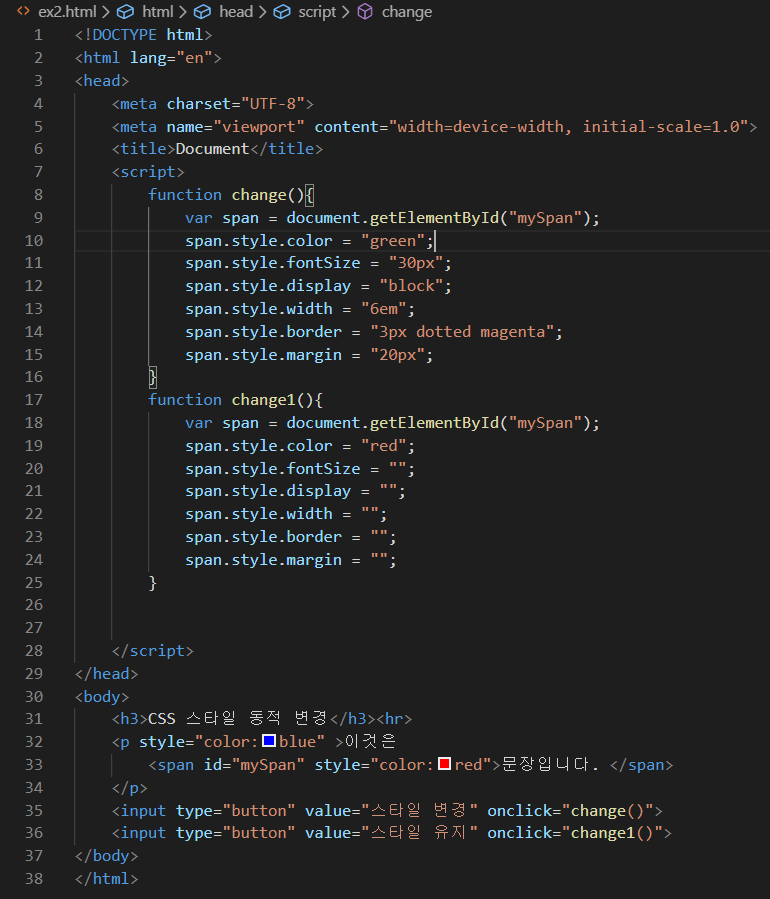The image size is (770, 899).
Task: Click the ex2.html breadcrumb item
Action: tap(67, 11)
